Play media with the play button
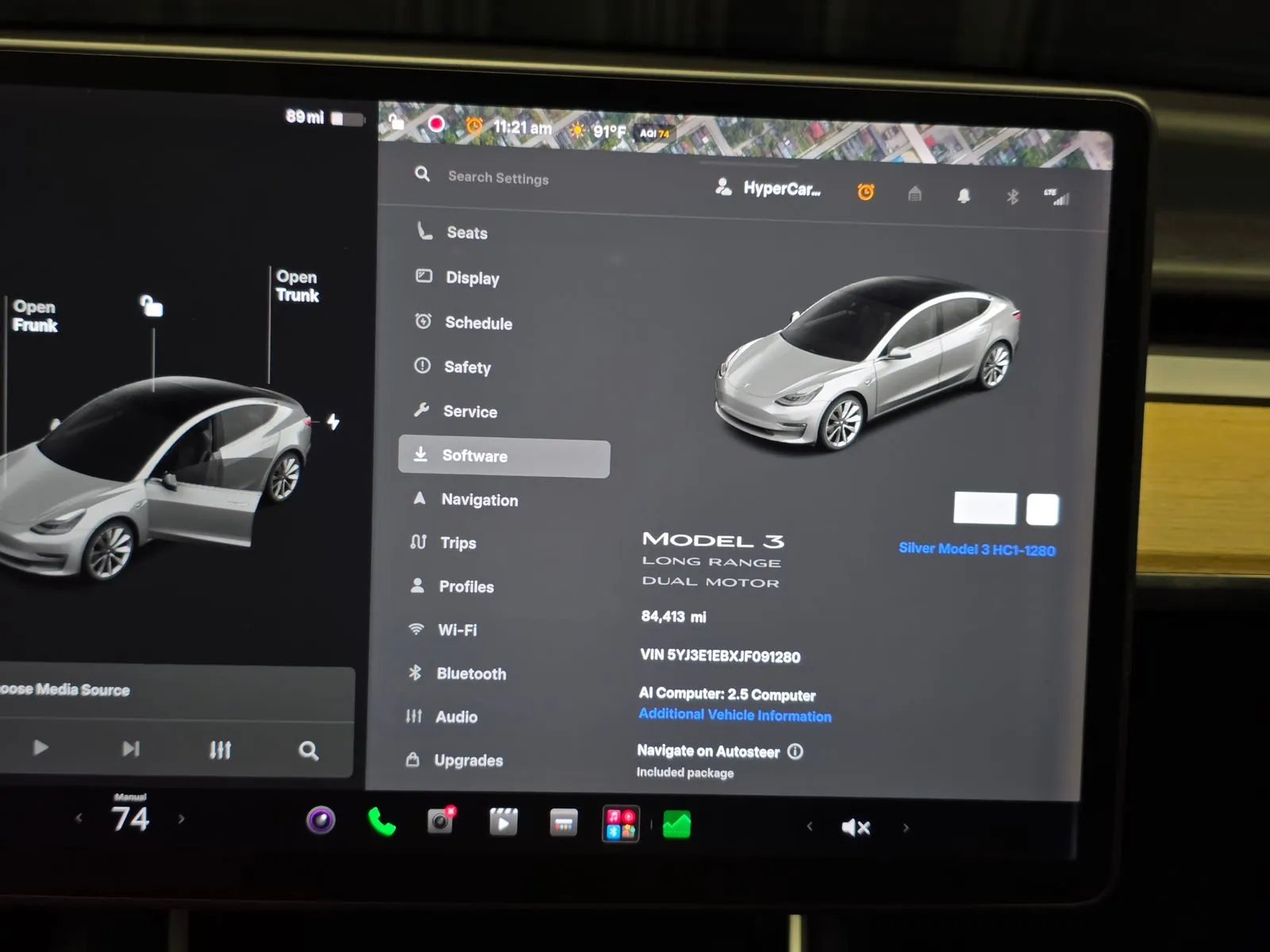1270x952 pixels. click(x=40, y=747)
